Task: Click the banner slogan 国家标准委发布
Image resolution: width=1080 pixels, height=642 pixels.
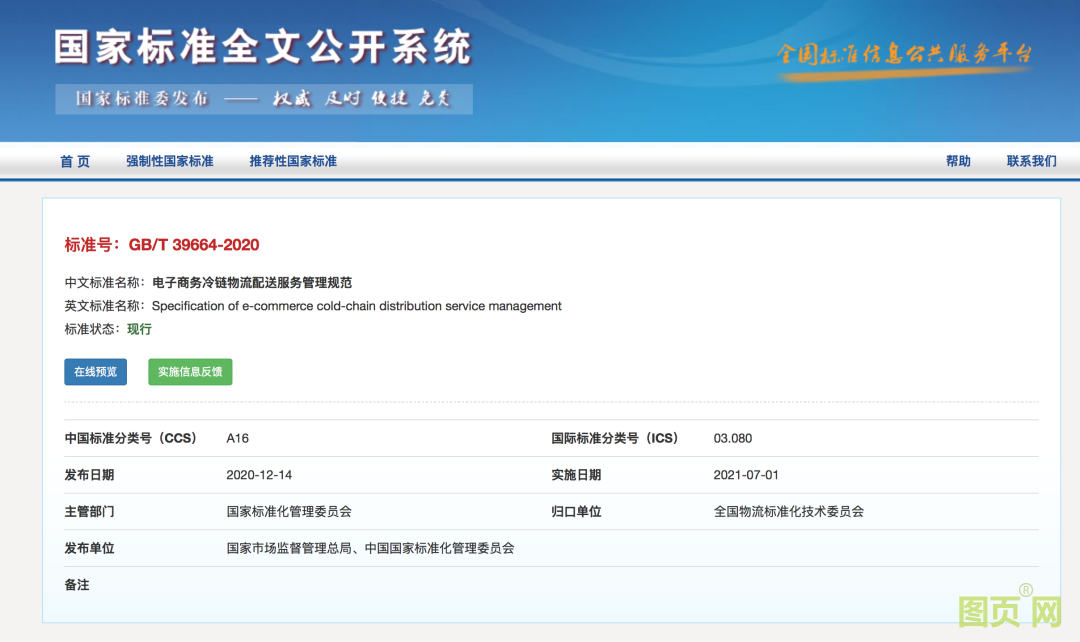Action: [x=142, y=99]
